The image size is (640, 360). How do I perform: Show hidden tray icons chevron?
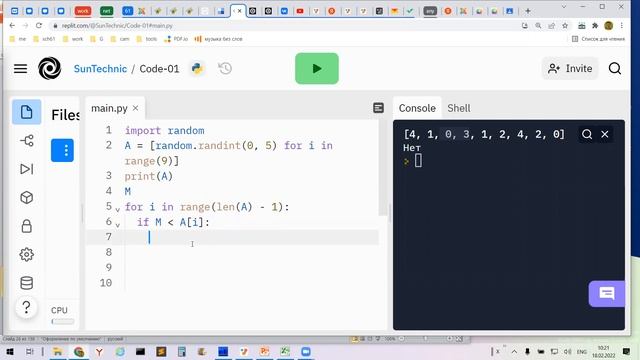tap(514, 351)
